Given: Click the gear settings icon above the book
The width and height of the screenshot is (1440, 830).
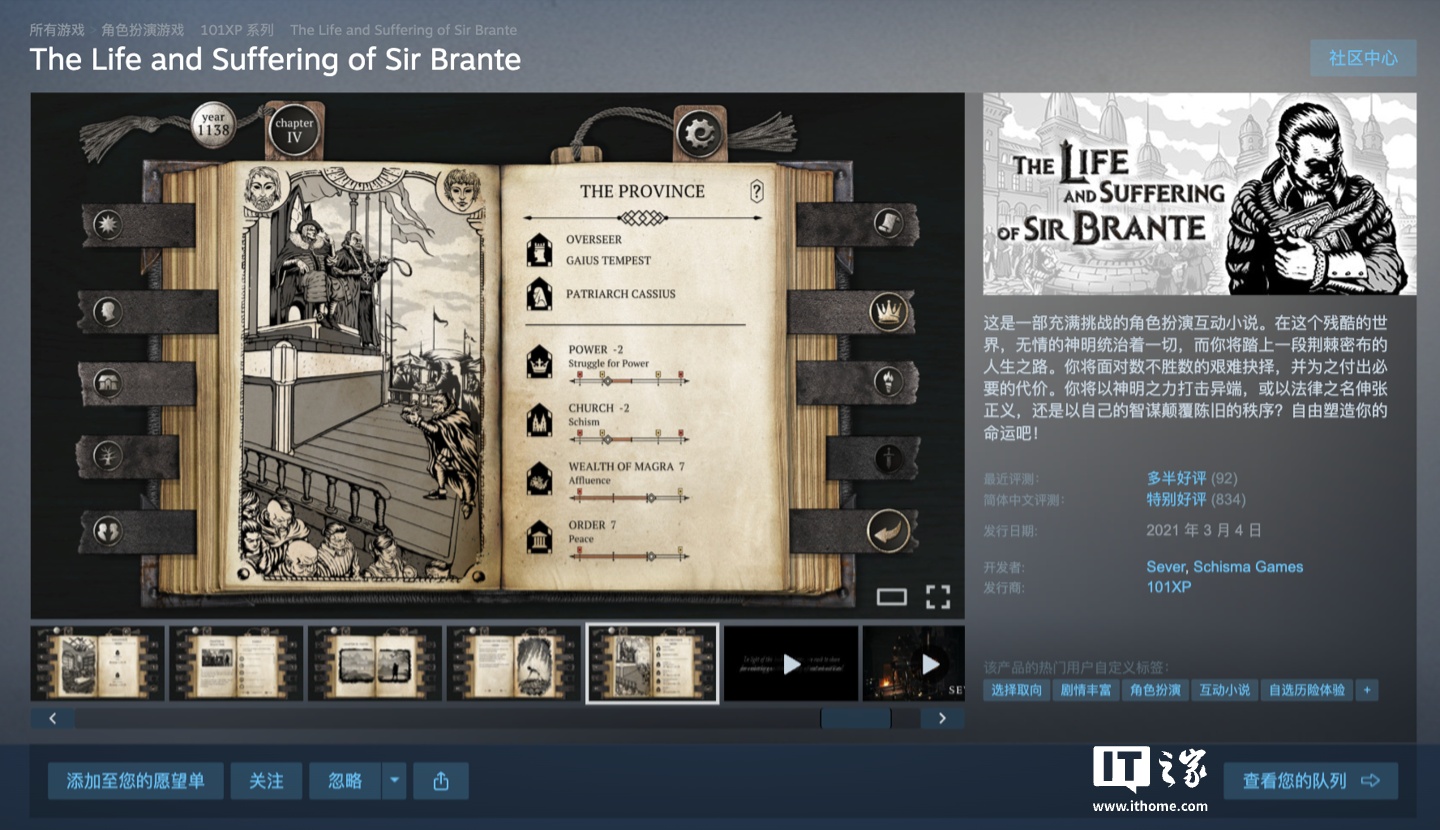Looking at the screenshot, I should [700, 133].
